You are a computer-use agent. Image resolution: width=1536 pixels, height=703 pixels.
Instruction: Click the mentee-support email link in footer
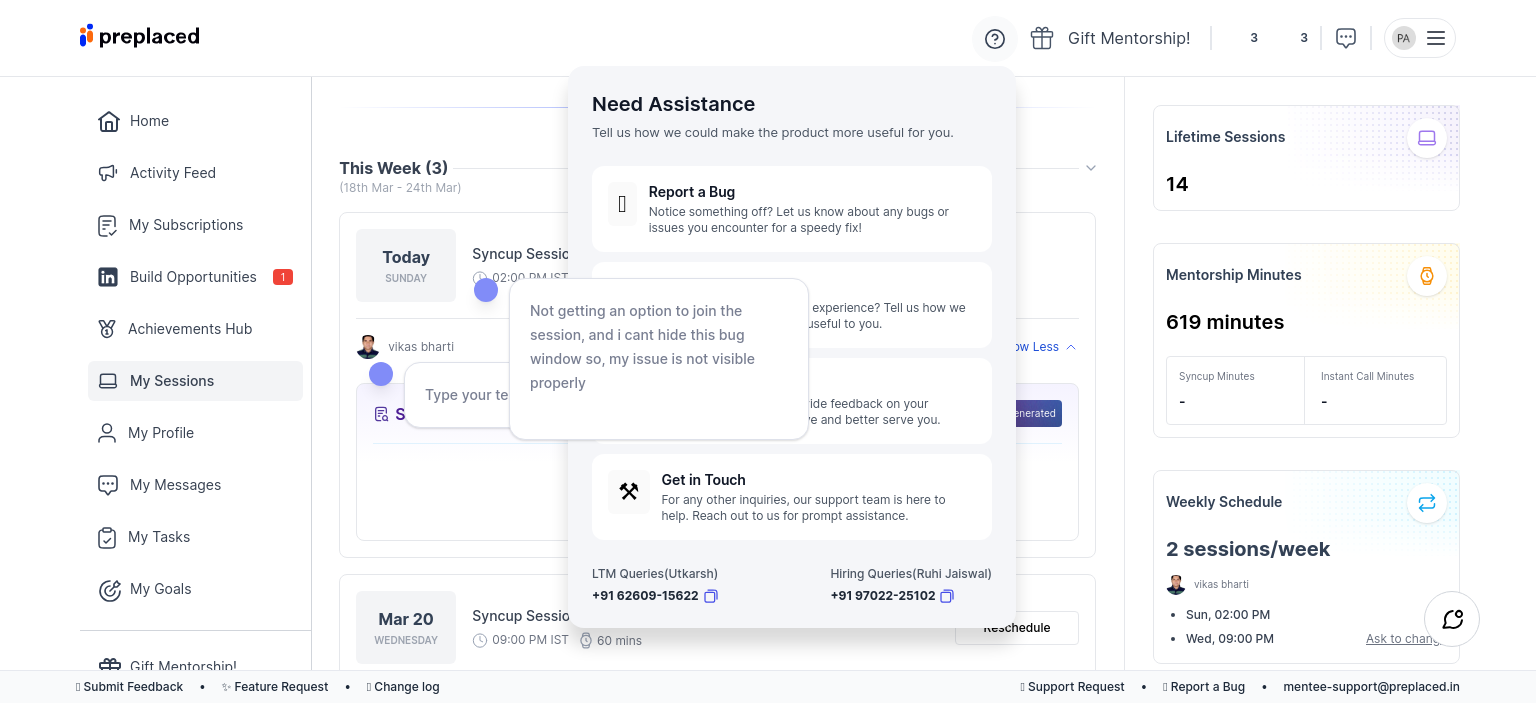coord(1371,687)
